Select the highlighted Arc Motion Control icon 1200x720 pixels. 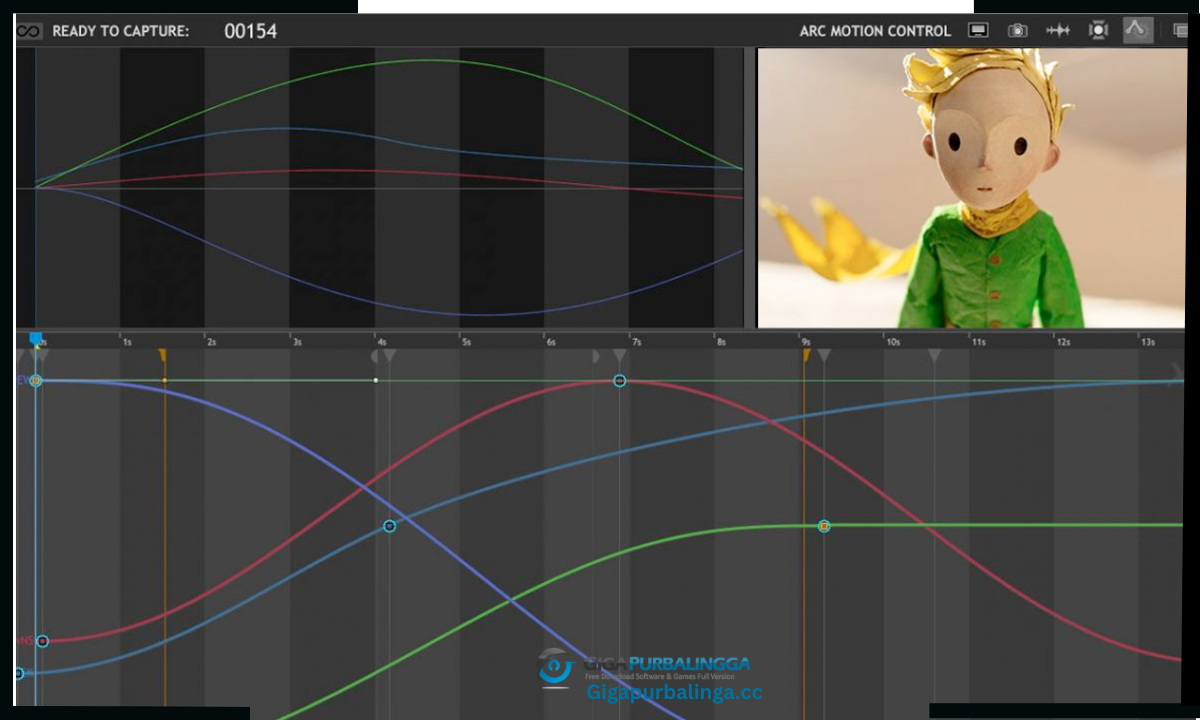[x=1137, y=30]
